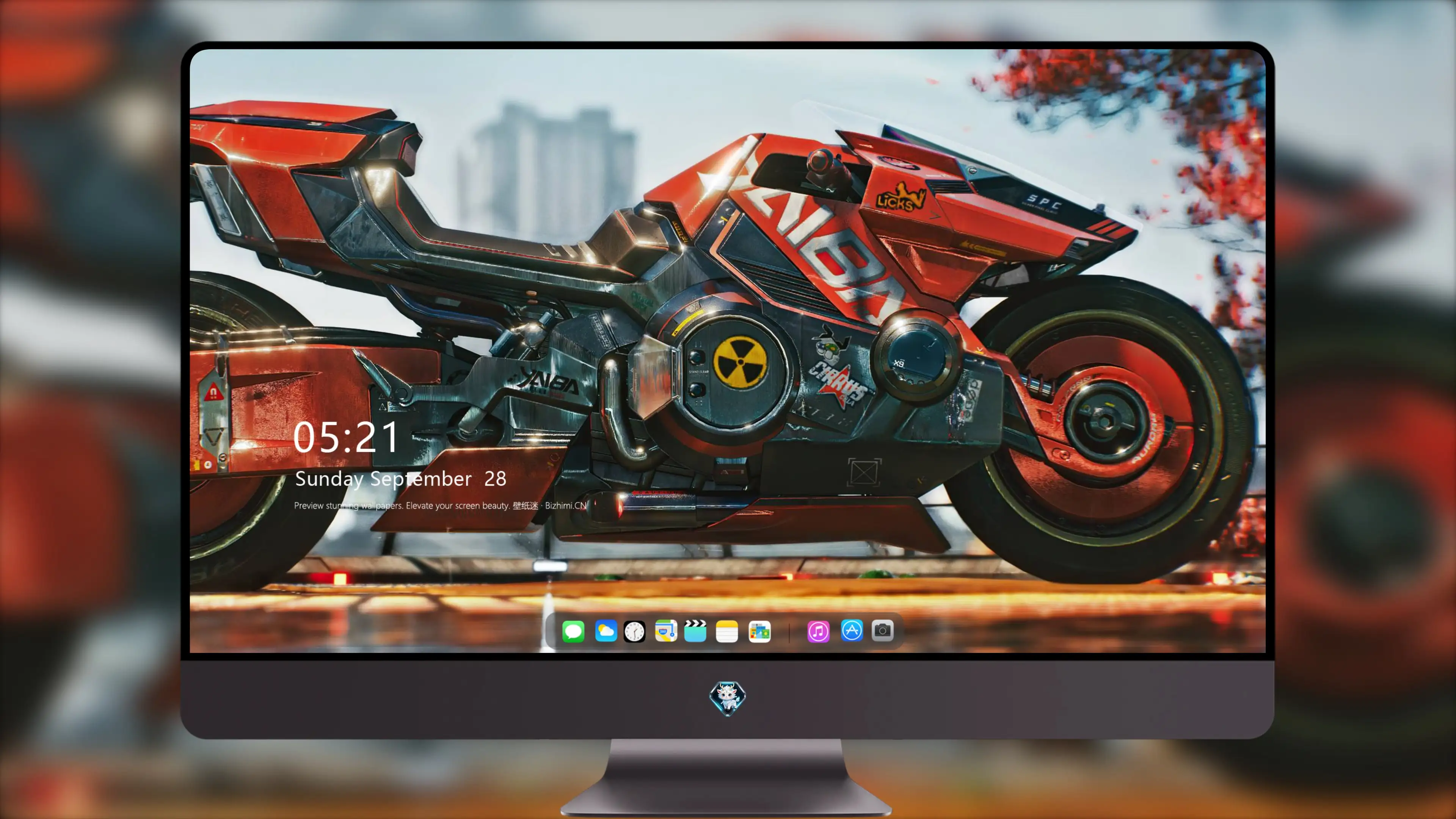This screenshot has width=1456, height=819.
Task: Open the Notes app in the dock
Action: coord(727,631)
